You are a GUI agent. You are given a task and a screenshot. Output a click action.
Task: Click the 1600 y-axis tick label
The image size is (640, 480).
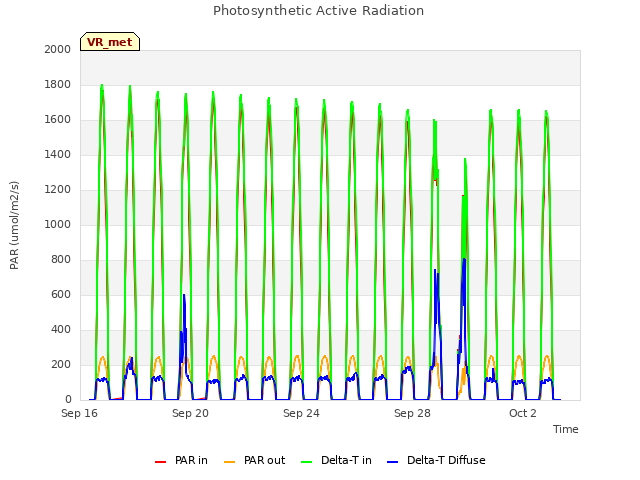58,120
